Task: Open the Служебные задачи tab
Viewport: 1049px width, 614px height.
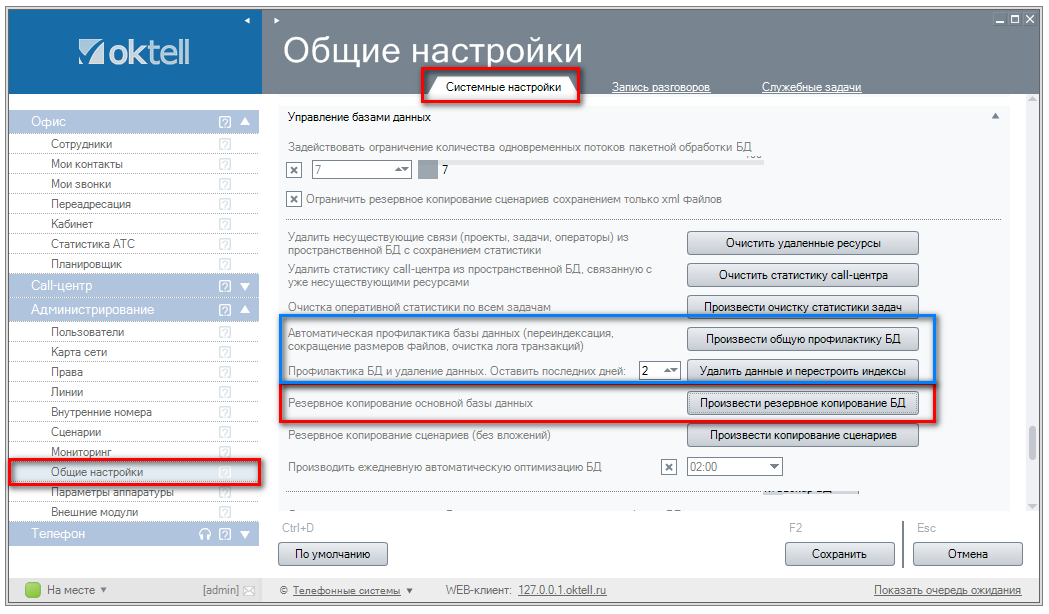Action: pyautogui.click(x=811, y=87)
